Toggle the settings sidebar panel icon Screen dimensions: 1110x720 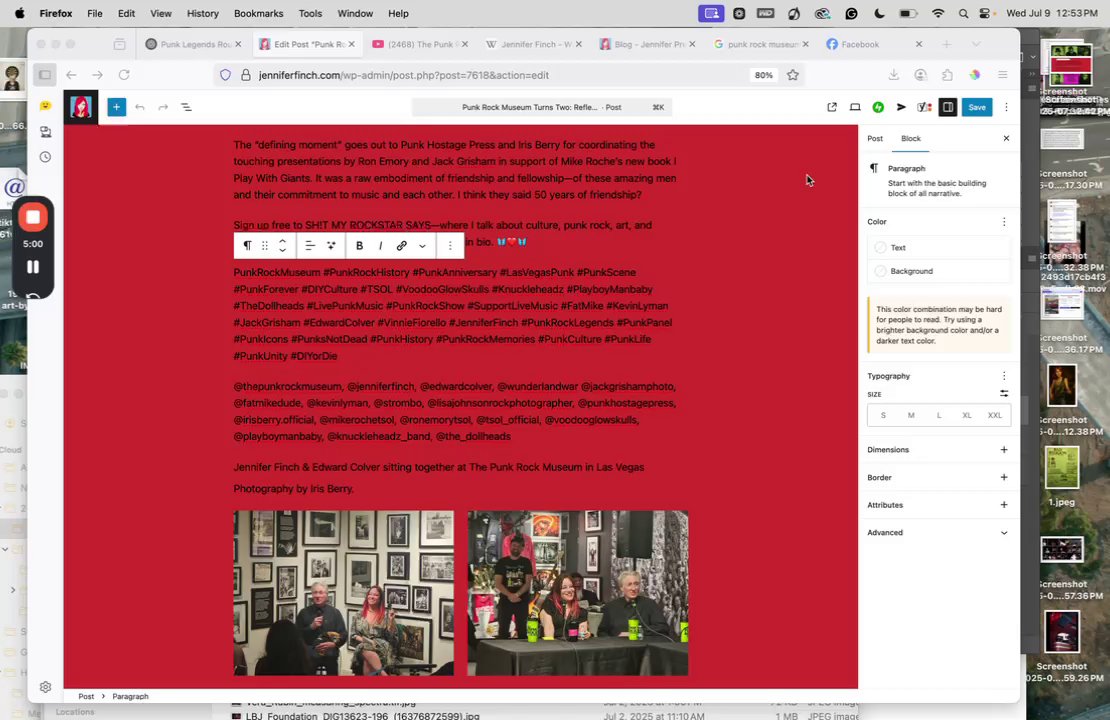click(947, 107)
